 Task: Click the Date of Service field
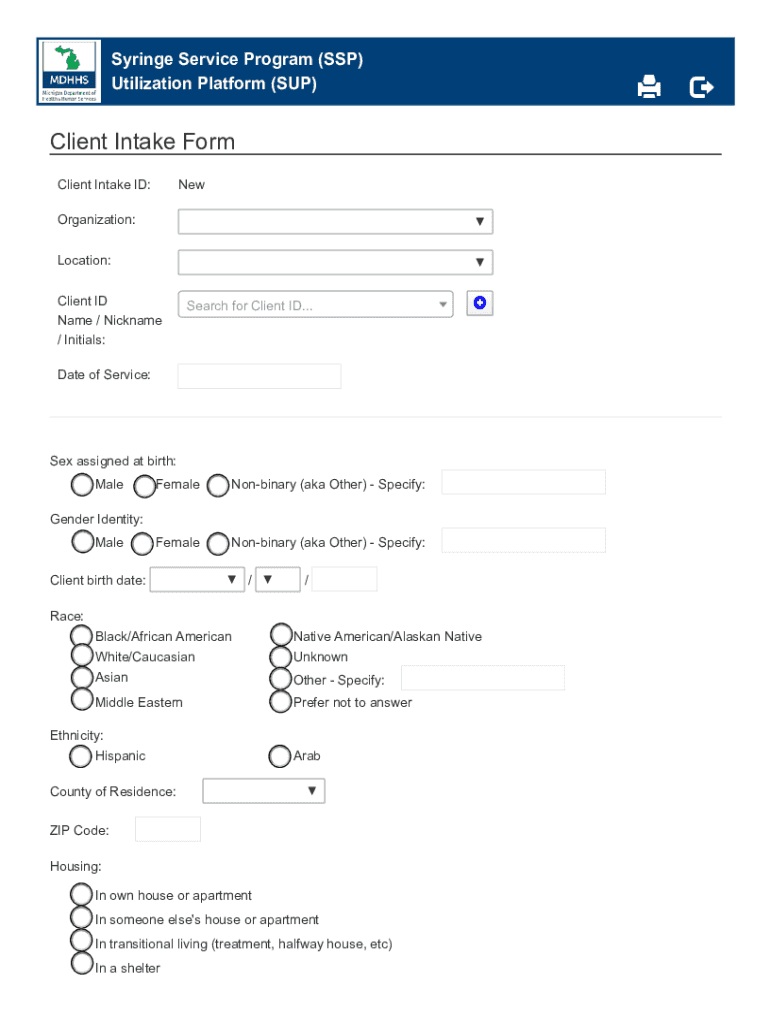coord(258,376)
